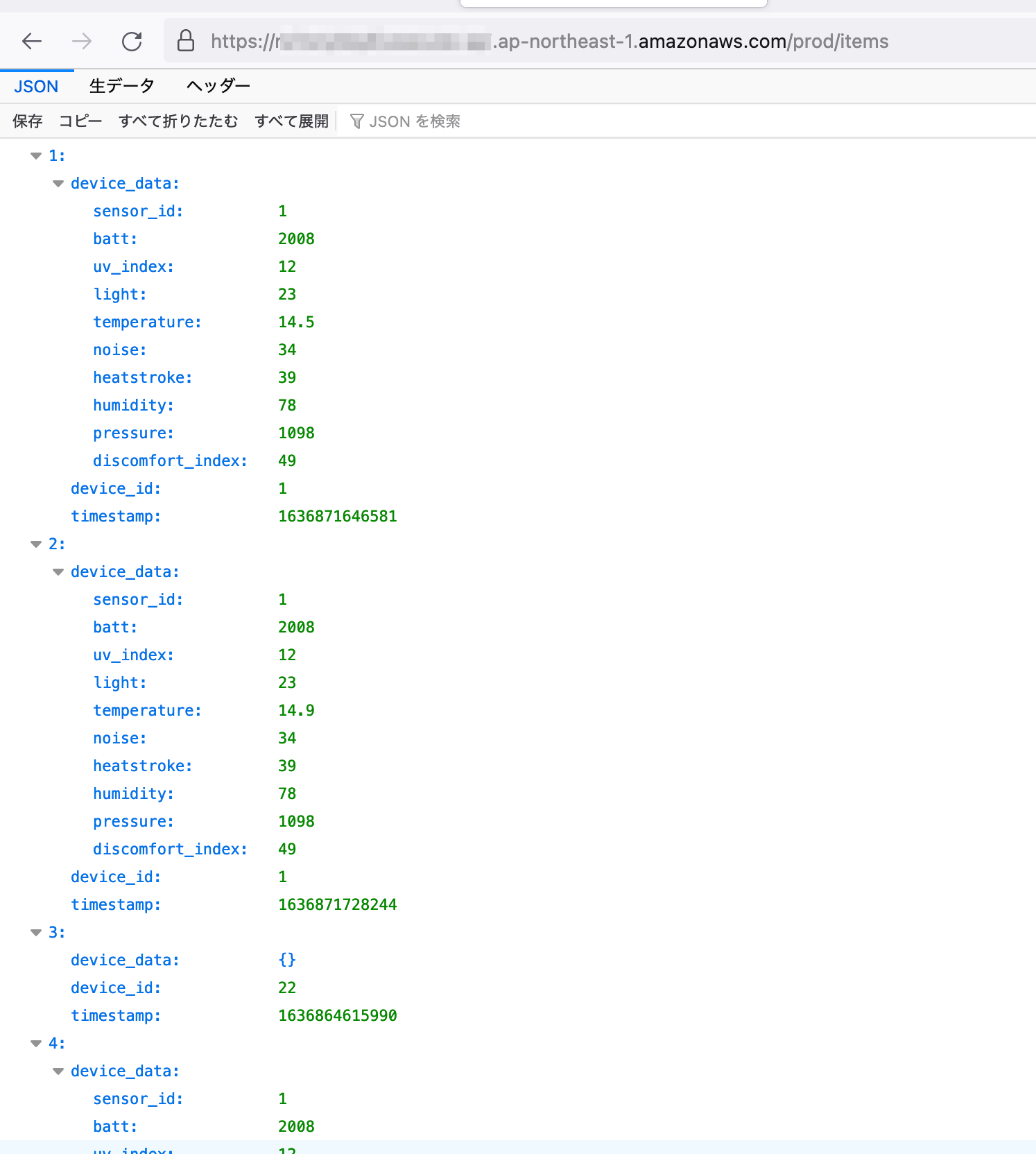
Task: Collapse item 2 in JSON tree
Action: tap(36, 544)
